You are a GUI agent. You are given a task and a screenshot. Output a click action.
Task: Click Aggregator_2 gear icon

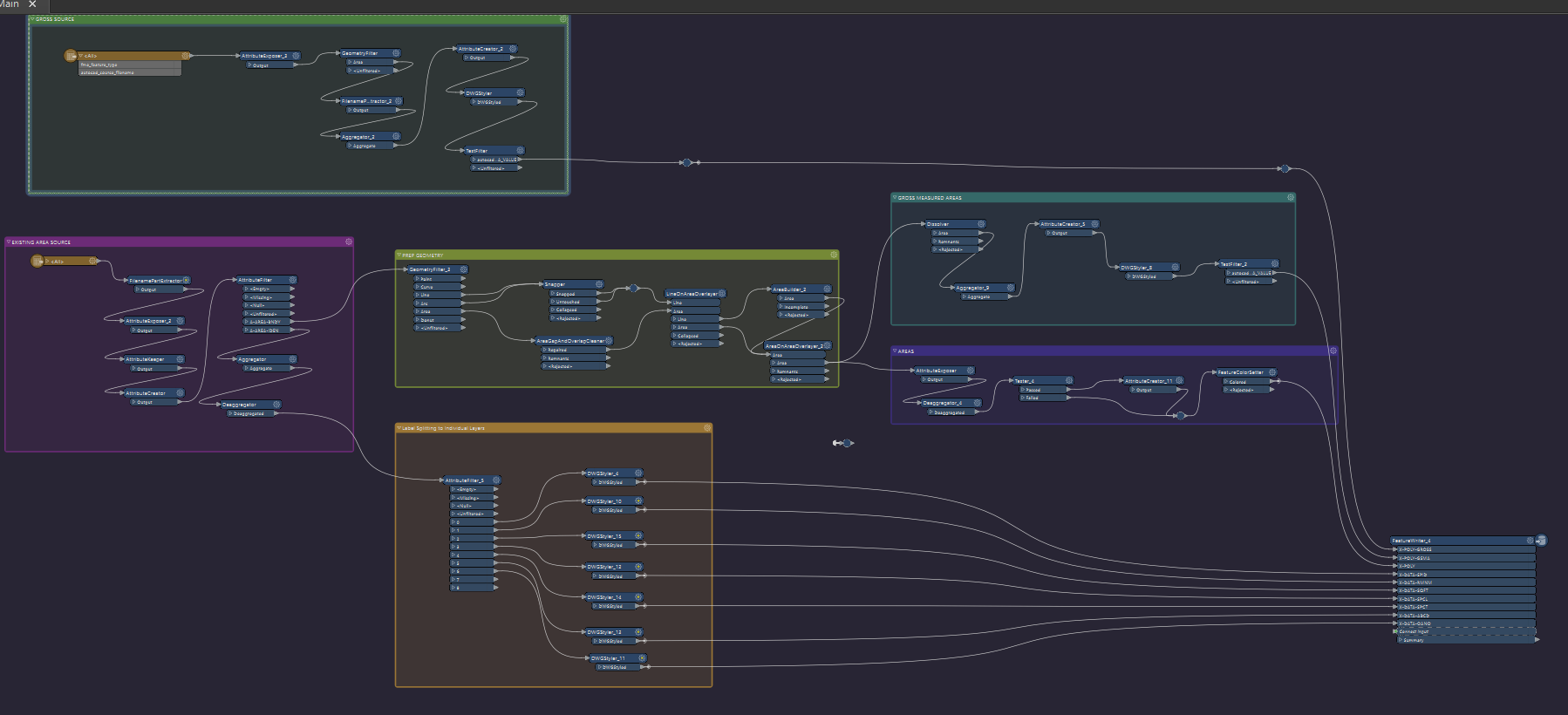[396, 137]
